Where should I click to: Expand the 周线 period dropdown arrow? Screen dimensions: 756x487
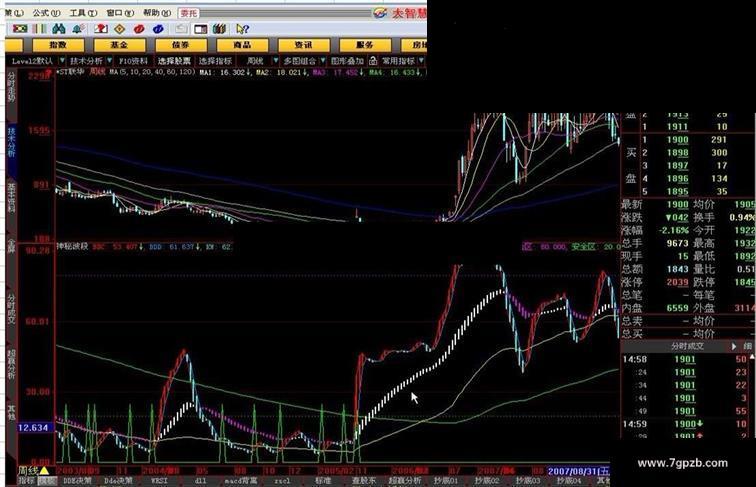click(276, 61)
